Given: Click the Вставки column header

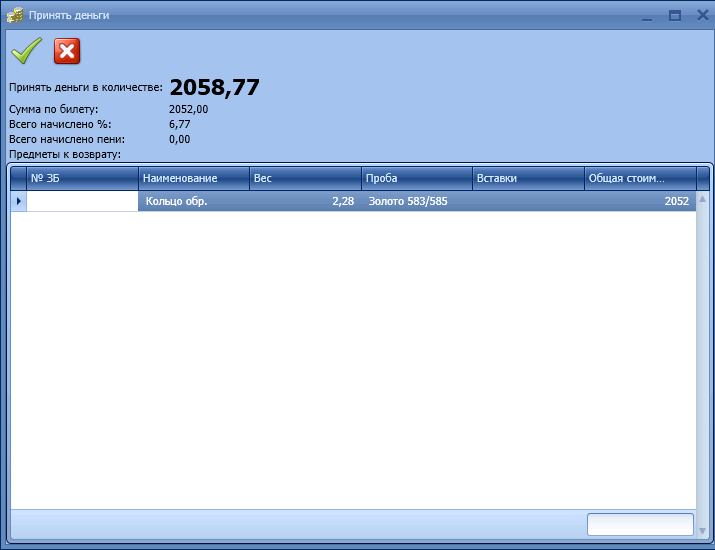Looking at the screenshot, I should tap(527, 178).
